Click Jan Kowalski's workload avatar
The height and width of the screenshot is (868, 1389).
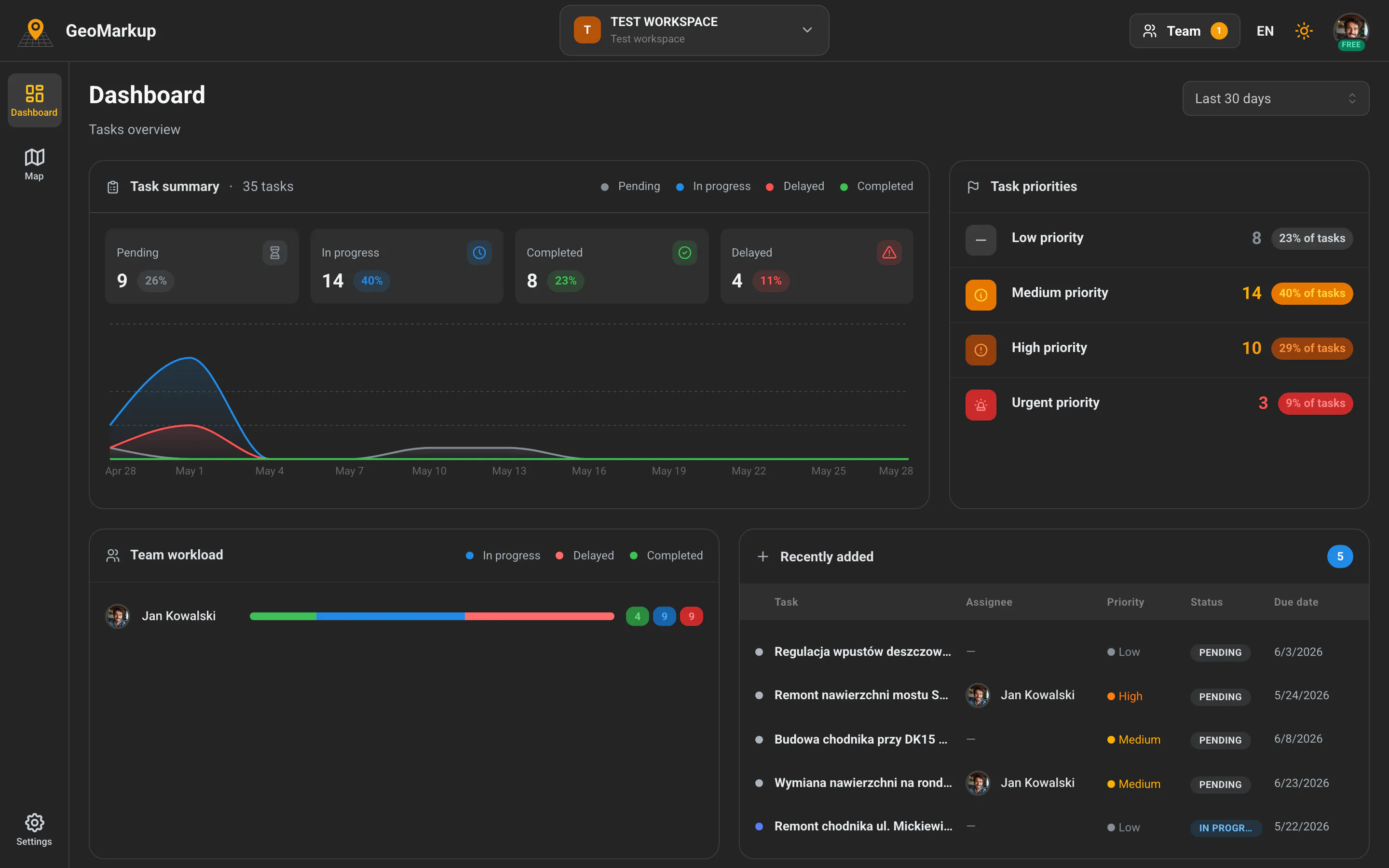click(x=118, y=616)
